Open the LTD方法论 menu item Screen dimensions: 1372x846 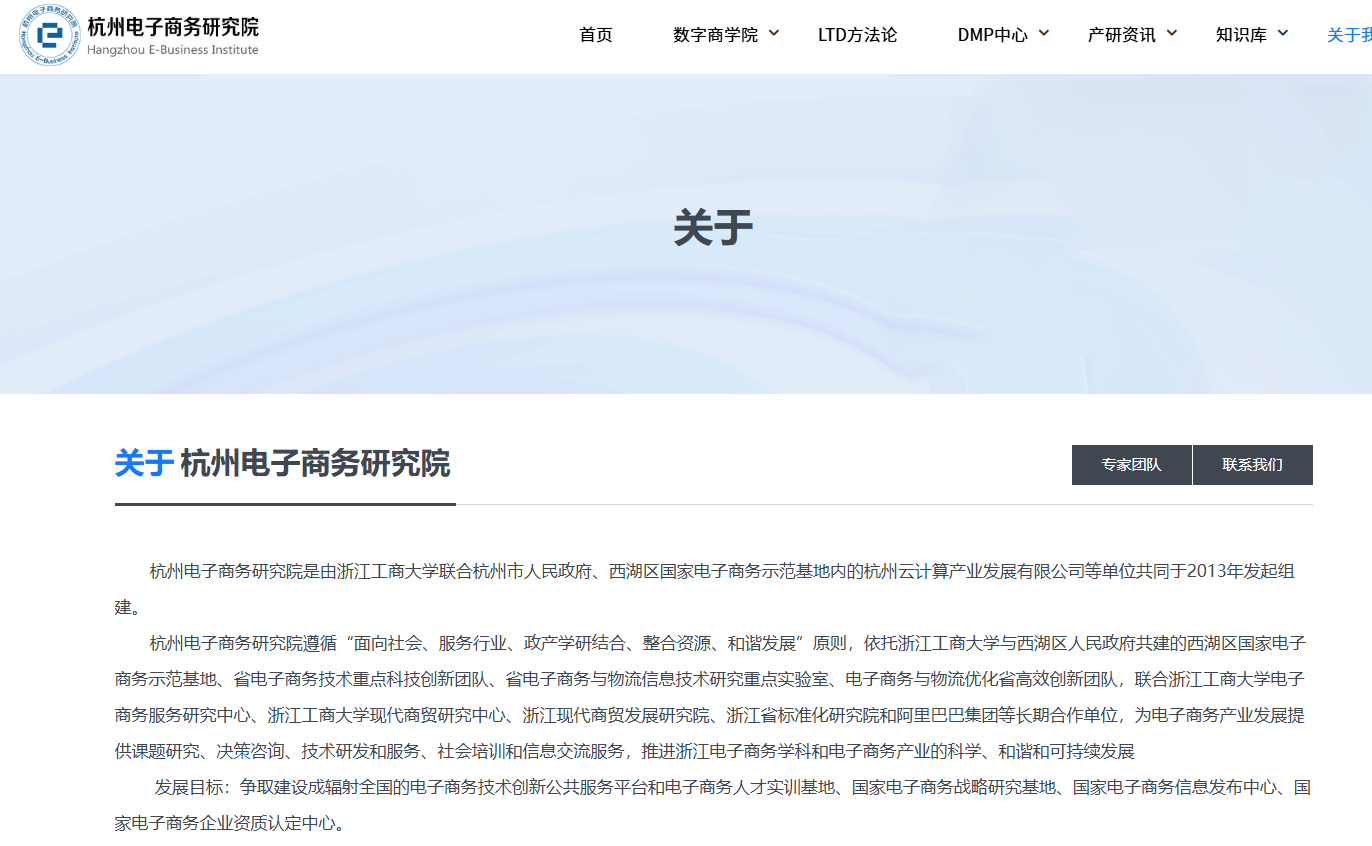click(x=858, y=35)
